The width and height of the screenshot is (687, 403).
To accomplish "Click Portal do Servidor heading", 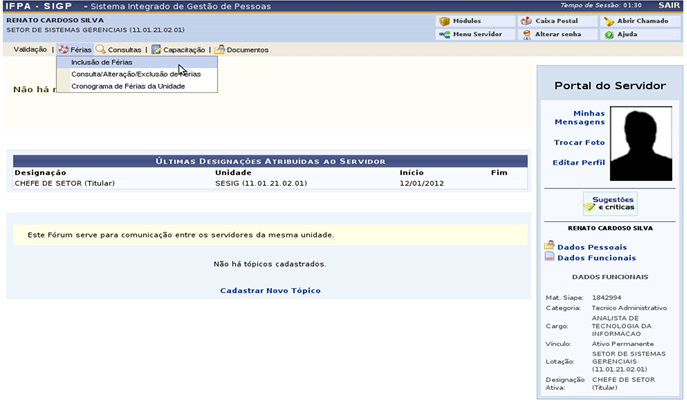I will click(x=610, y=86).
